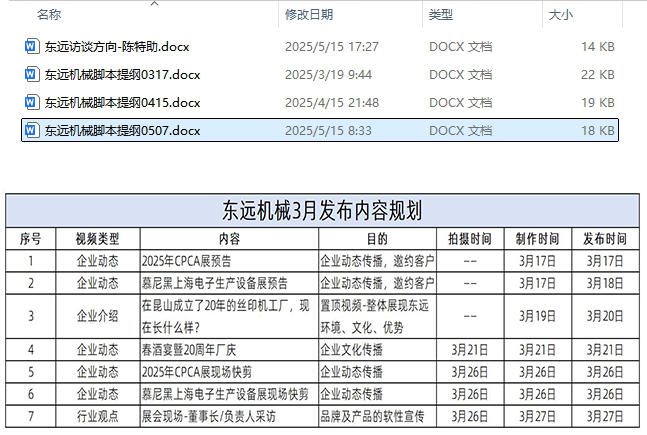Click the 制作时间 header cell

(538, 239)
